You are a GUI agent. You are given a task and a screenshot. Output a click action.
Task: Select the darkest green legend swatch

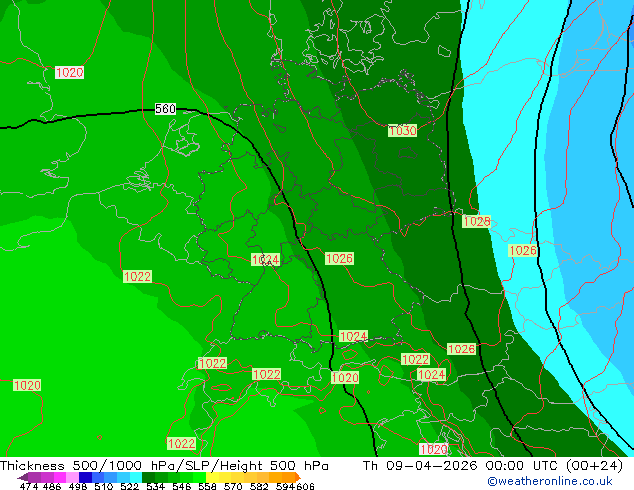pyautogui.click(x=148, y=477)
